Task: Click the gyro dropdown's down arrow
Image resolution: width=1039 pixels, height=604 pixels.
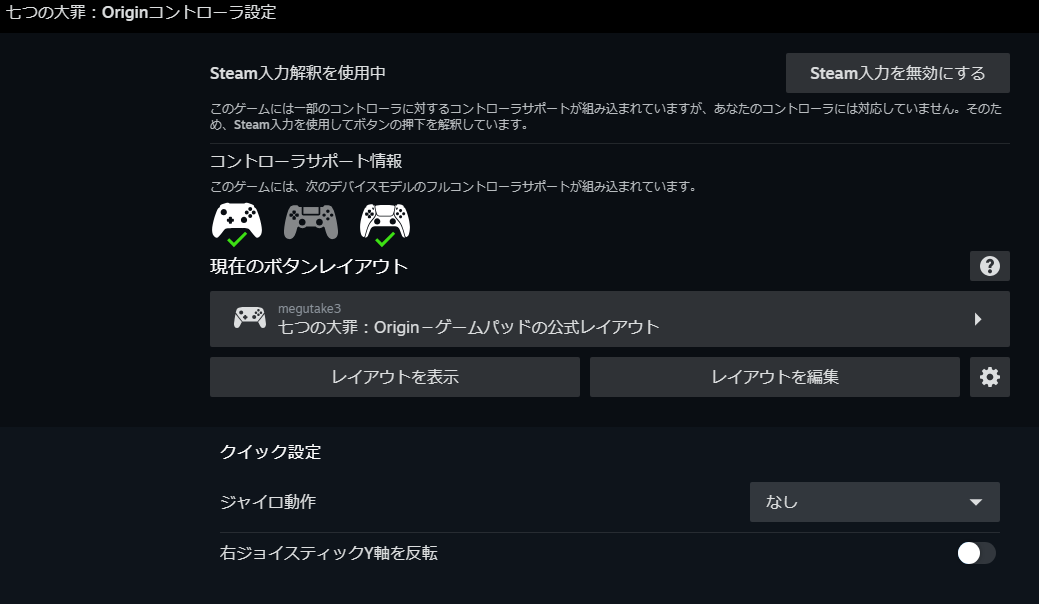Action: [975, 502]
